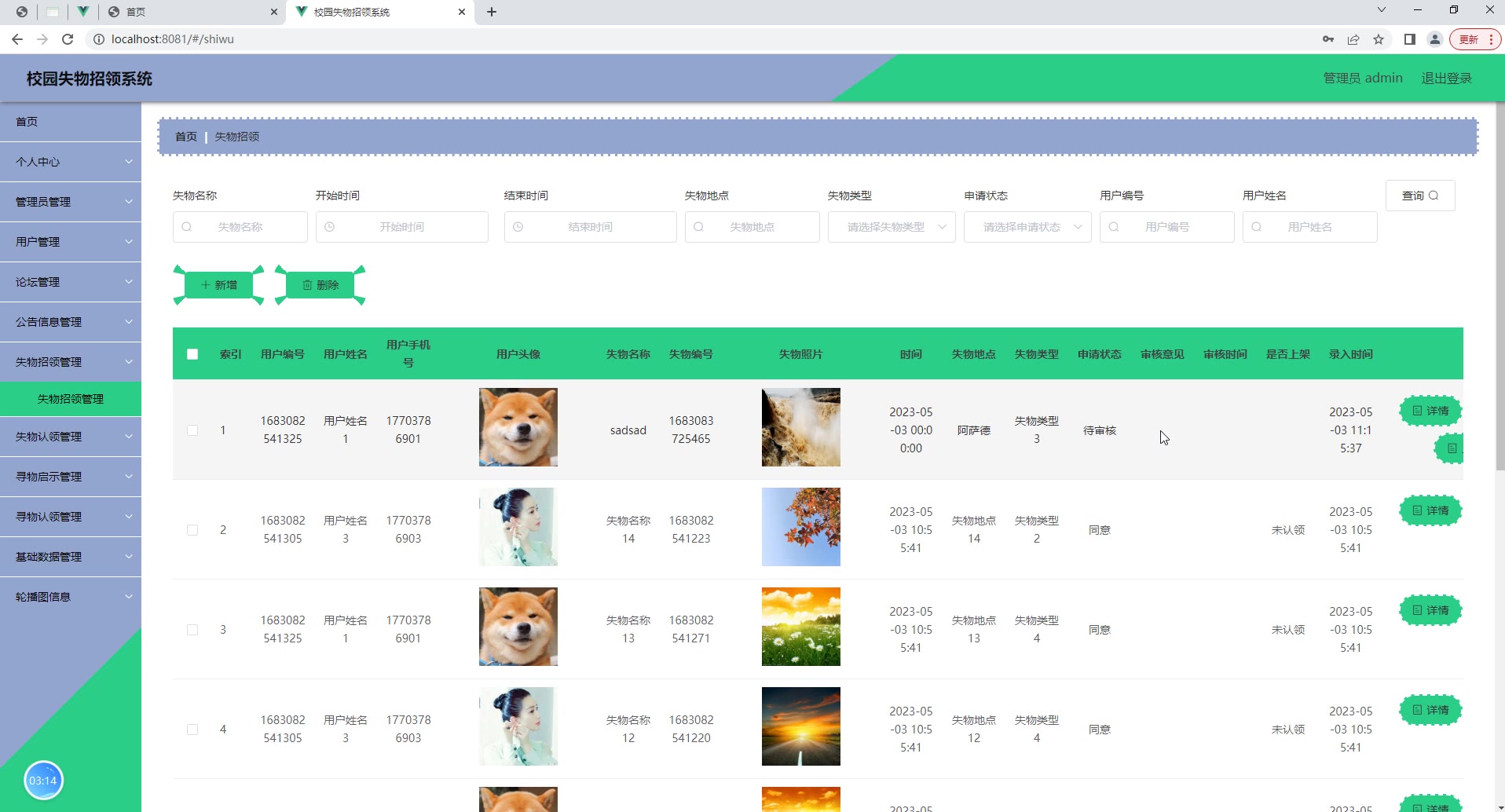Click the 查询 search button
This screenshot has height=812, width=1505.
pyautogui.click(x=1420, y=196)
